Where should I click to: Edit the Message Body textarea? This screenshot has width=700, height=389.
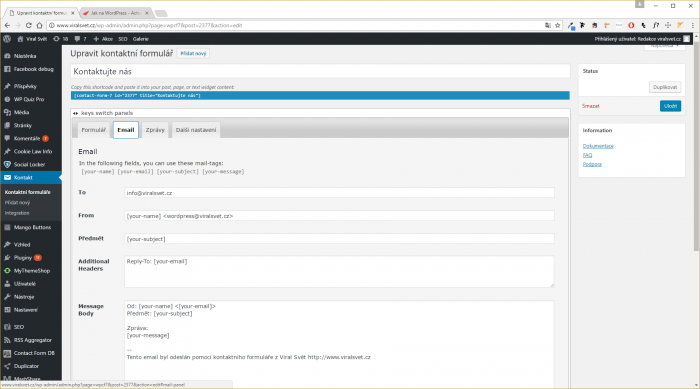tap(339, 344)
